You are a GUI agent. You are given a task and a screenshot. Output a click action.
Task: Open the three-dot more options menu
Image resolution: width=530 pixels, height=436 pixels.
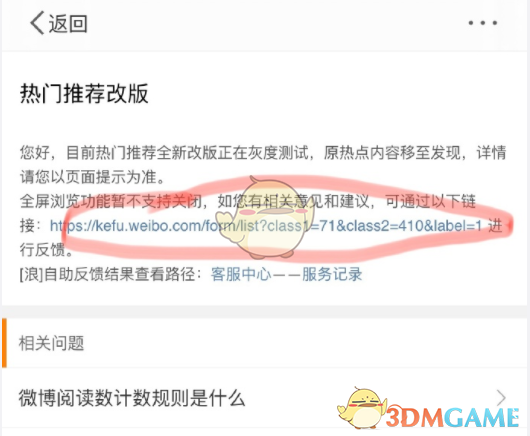(482, 23)
